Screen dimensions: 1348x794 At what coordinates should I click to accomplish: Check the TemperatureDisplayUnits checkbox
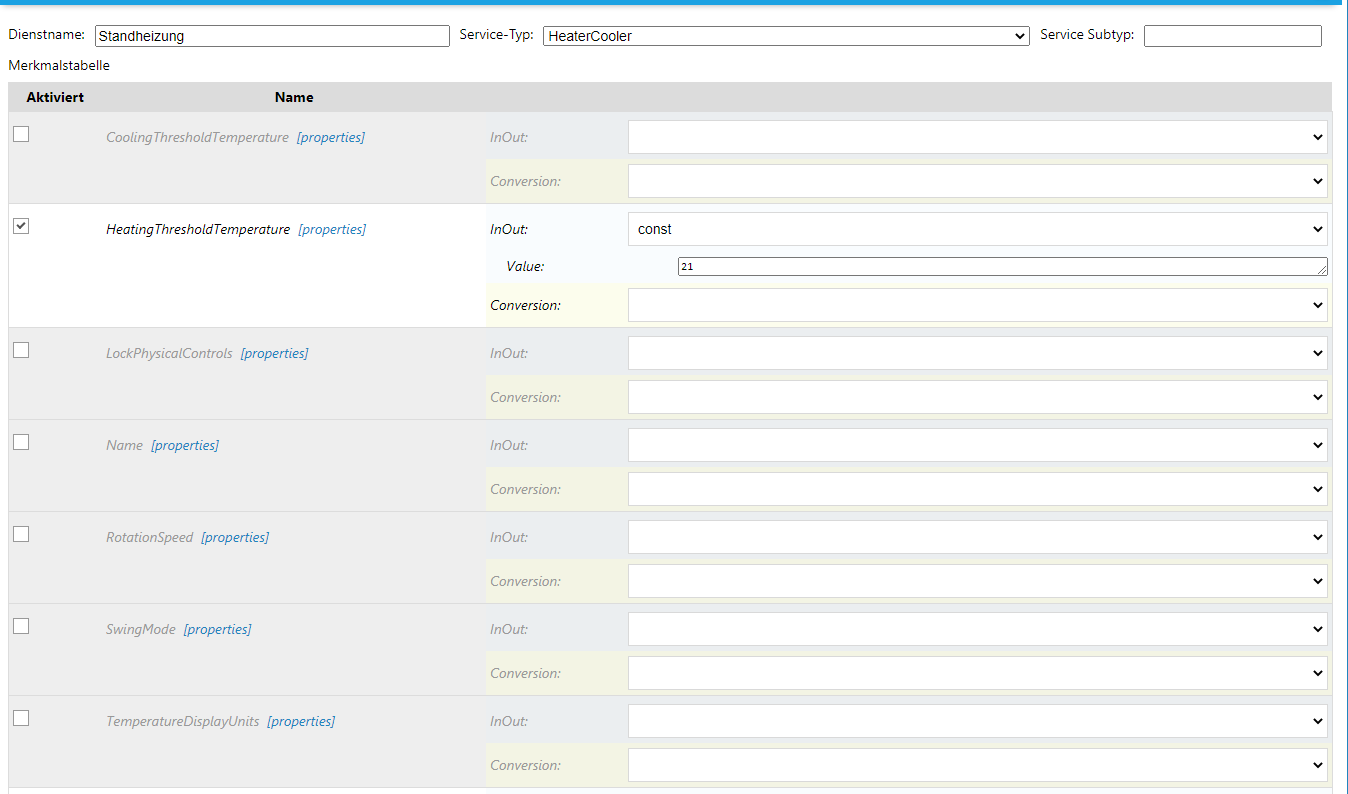pyautogui.click(x=21, y=718)
